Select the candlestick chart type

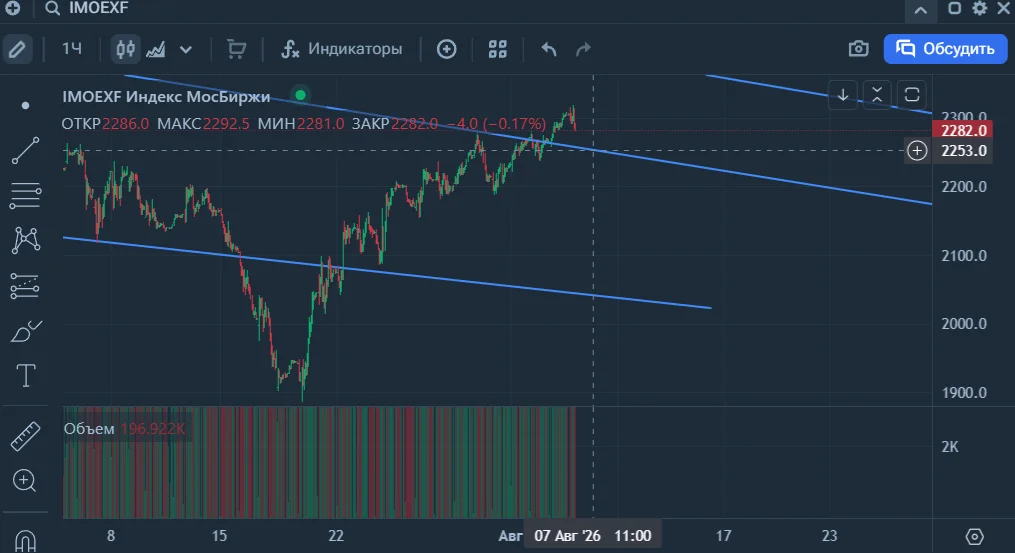point(126,49)
